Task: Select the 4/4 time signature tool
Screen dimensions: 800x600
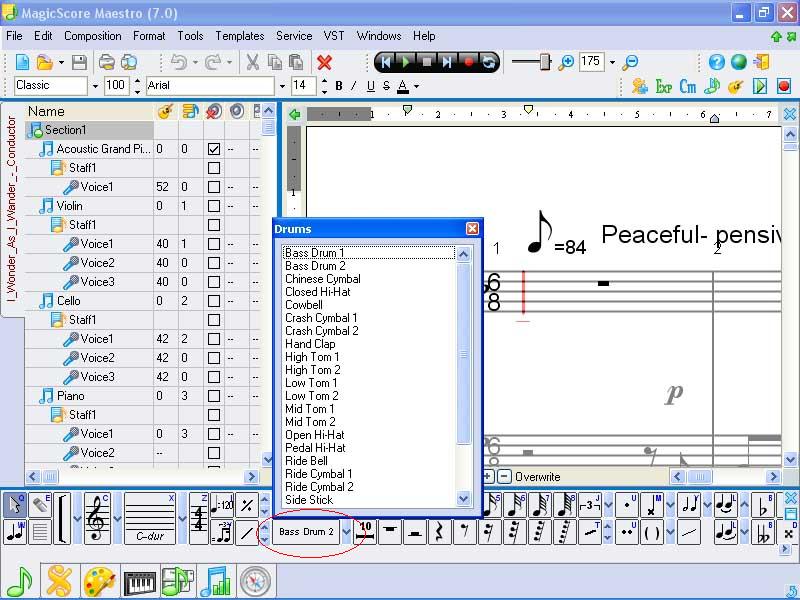Action: coord(199,518)
